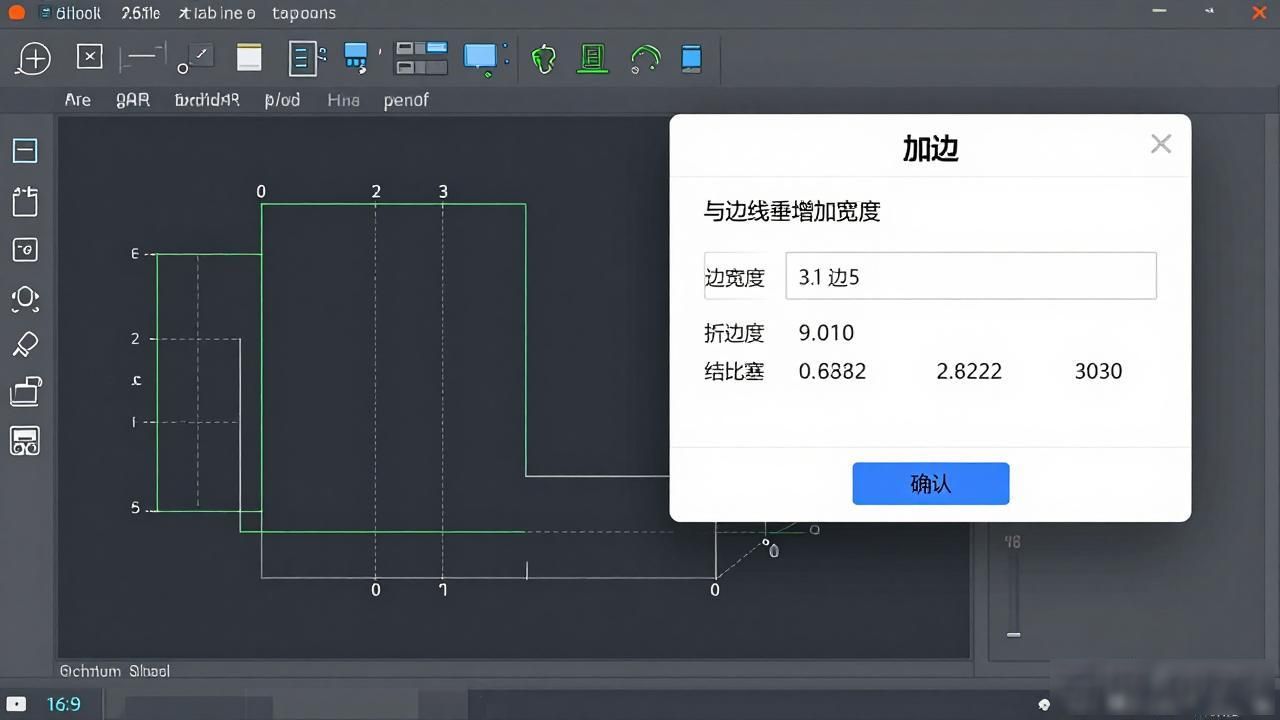
Task: Click the orange app circle icon
Action: point(16,13)
